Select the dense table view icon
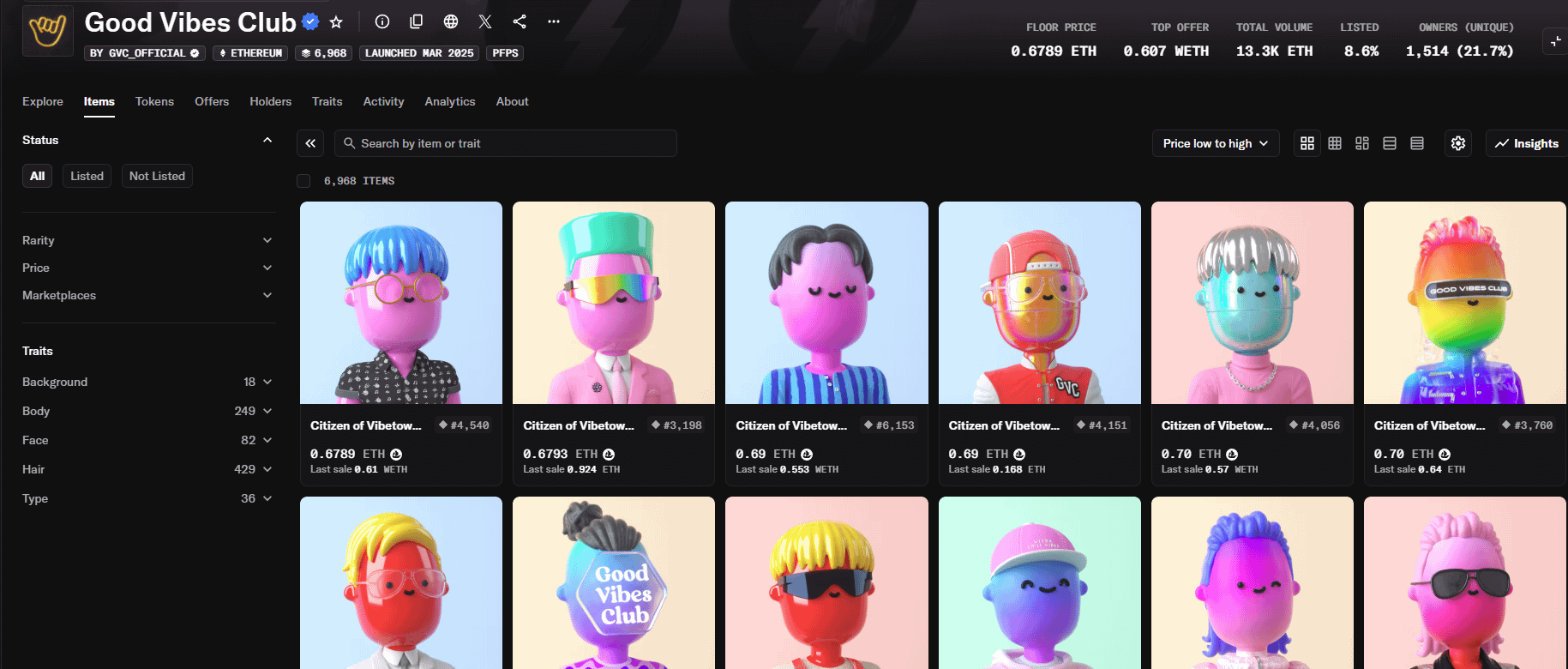 coord(1417,143)
